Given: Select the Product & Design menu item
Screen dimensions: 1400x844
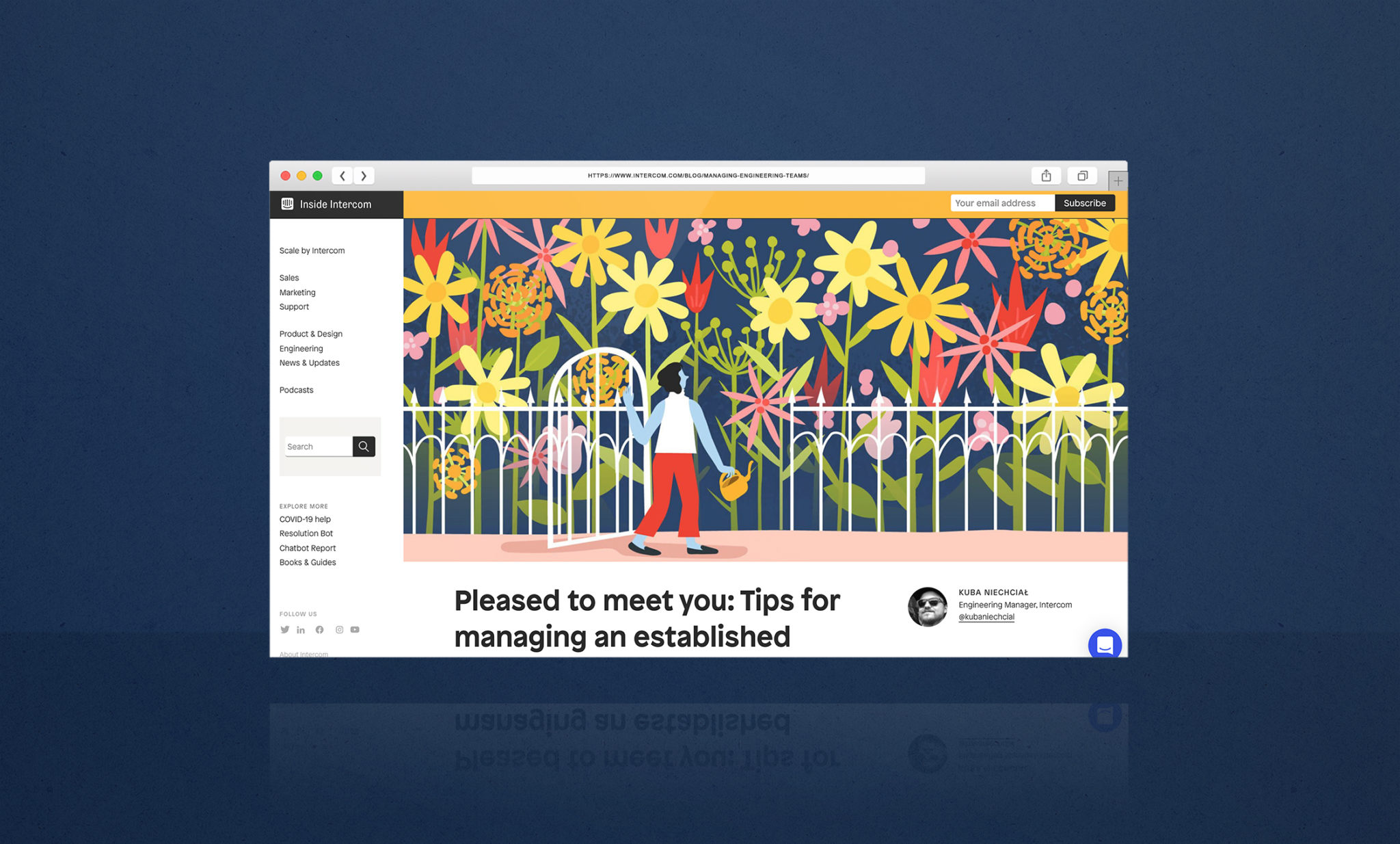Looking at the screenshot, I should [x=312, y=334].
